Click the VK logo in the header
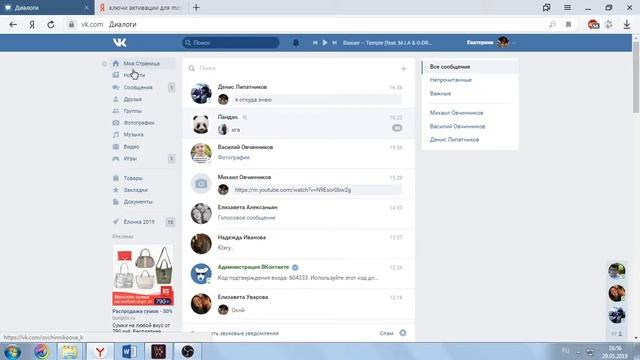This screenshot has height=360, width=640. [x=120, y=42]
